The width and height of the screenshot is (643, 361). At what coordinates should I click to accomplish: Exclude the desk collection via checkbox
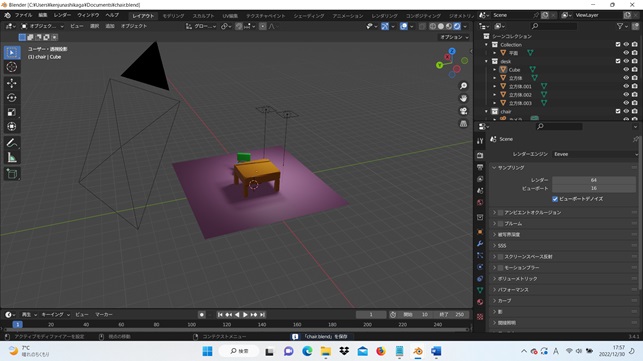pos(618,61)
